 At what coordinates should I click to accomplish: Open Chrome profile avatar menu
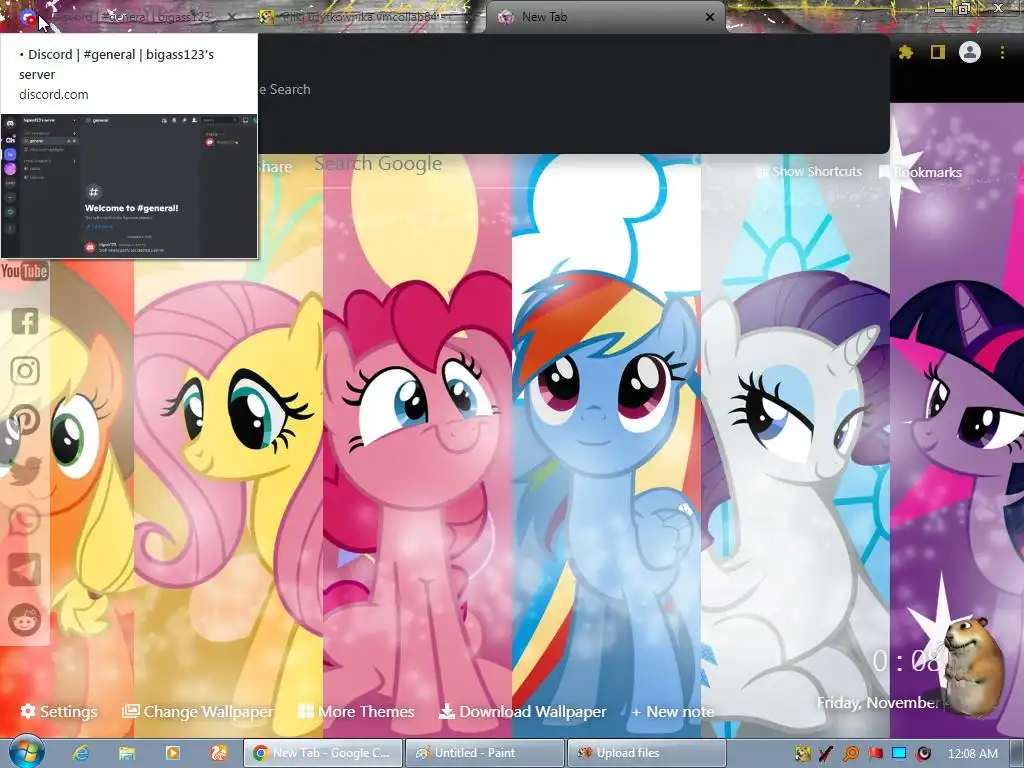click(x=970, y=52)
